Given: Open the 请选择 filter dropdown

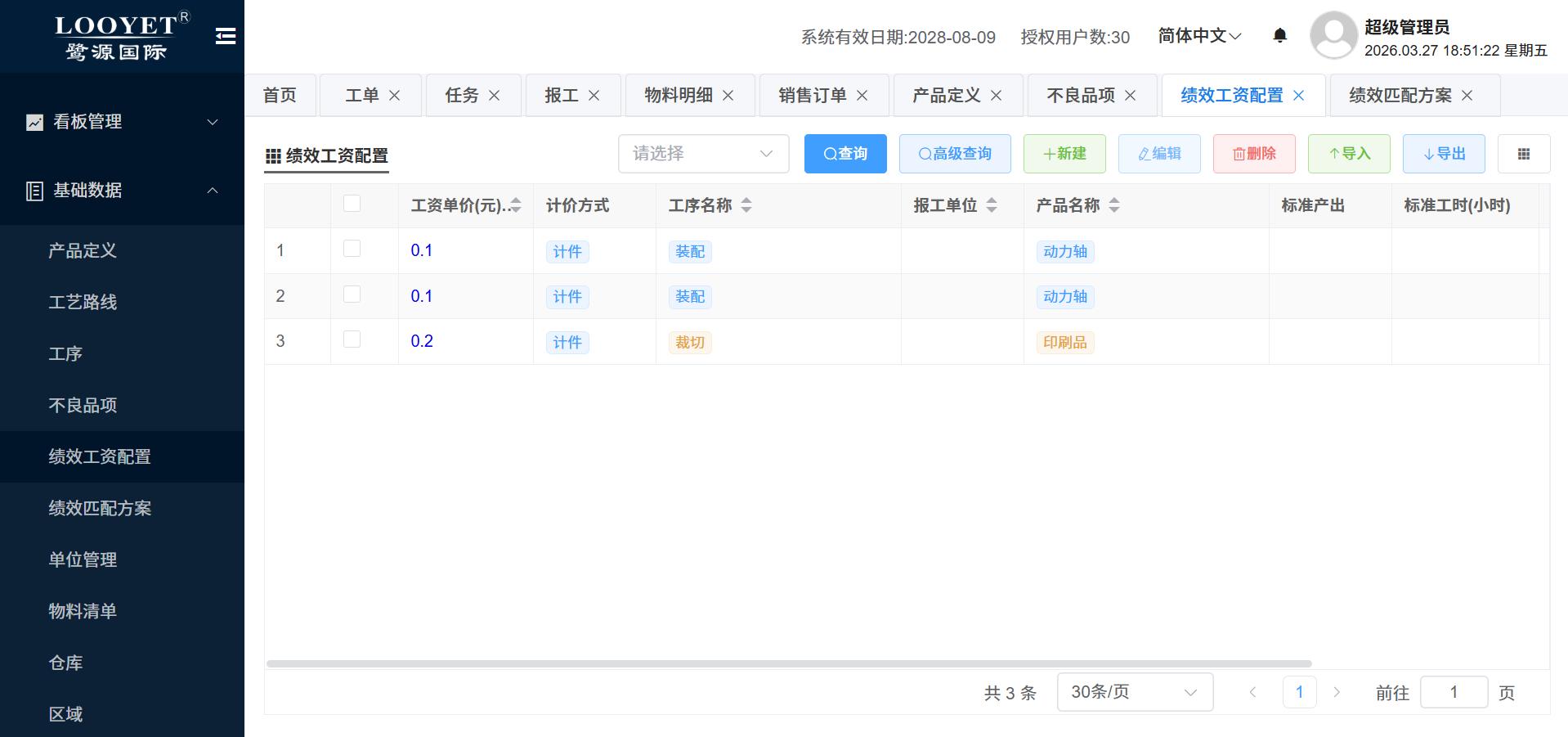Looking at the screenshot, I should coord(703,154).
